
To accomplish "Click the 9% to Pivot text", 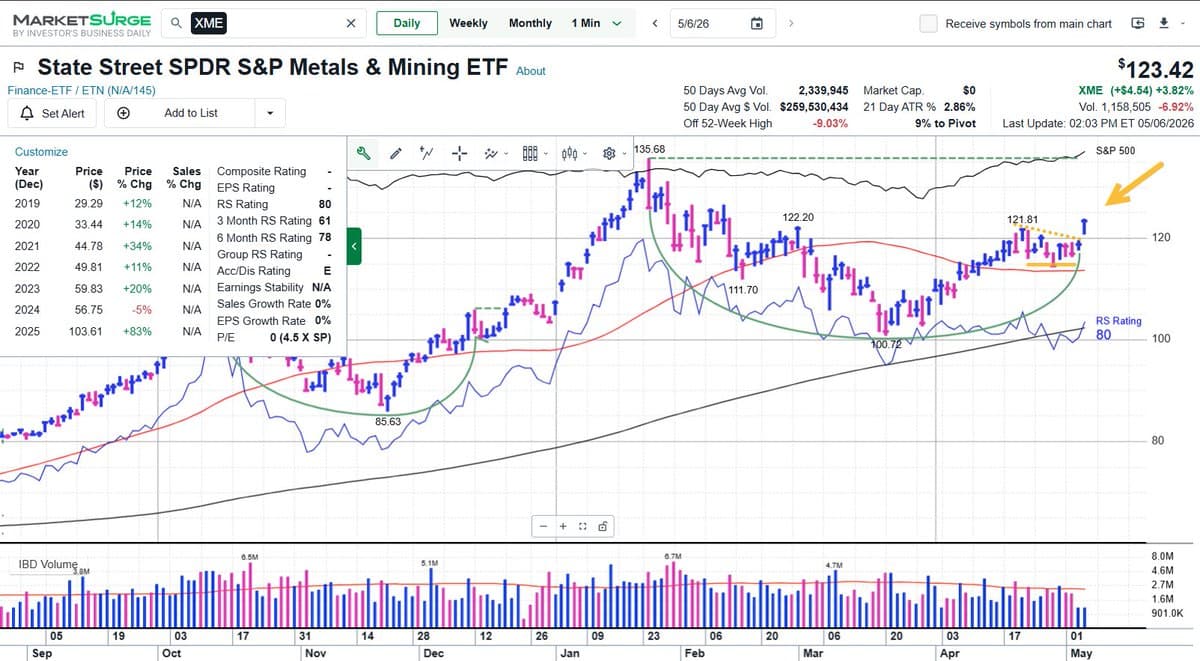I will point(945,123).
